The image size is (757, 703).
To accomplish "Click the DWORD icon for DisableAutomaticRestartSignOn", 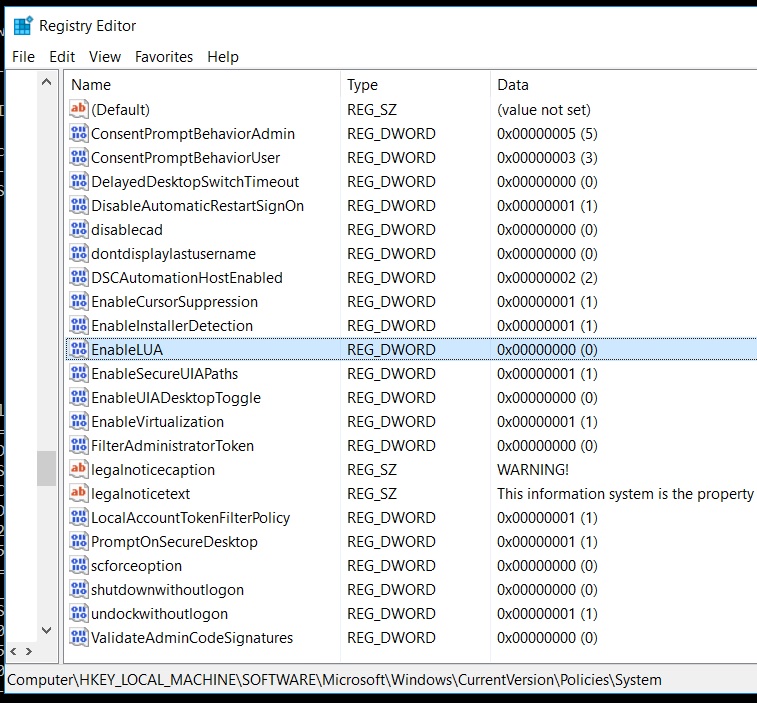I will pyautogui.click(x=79, y=206).
